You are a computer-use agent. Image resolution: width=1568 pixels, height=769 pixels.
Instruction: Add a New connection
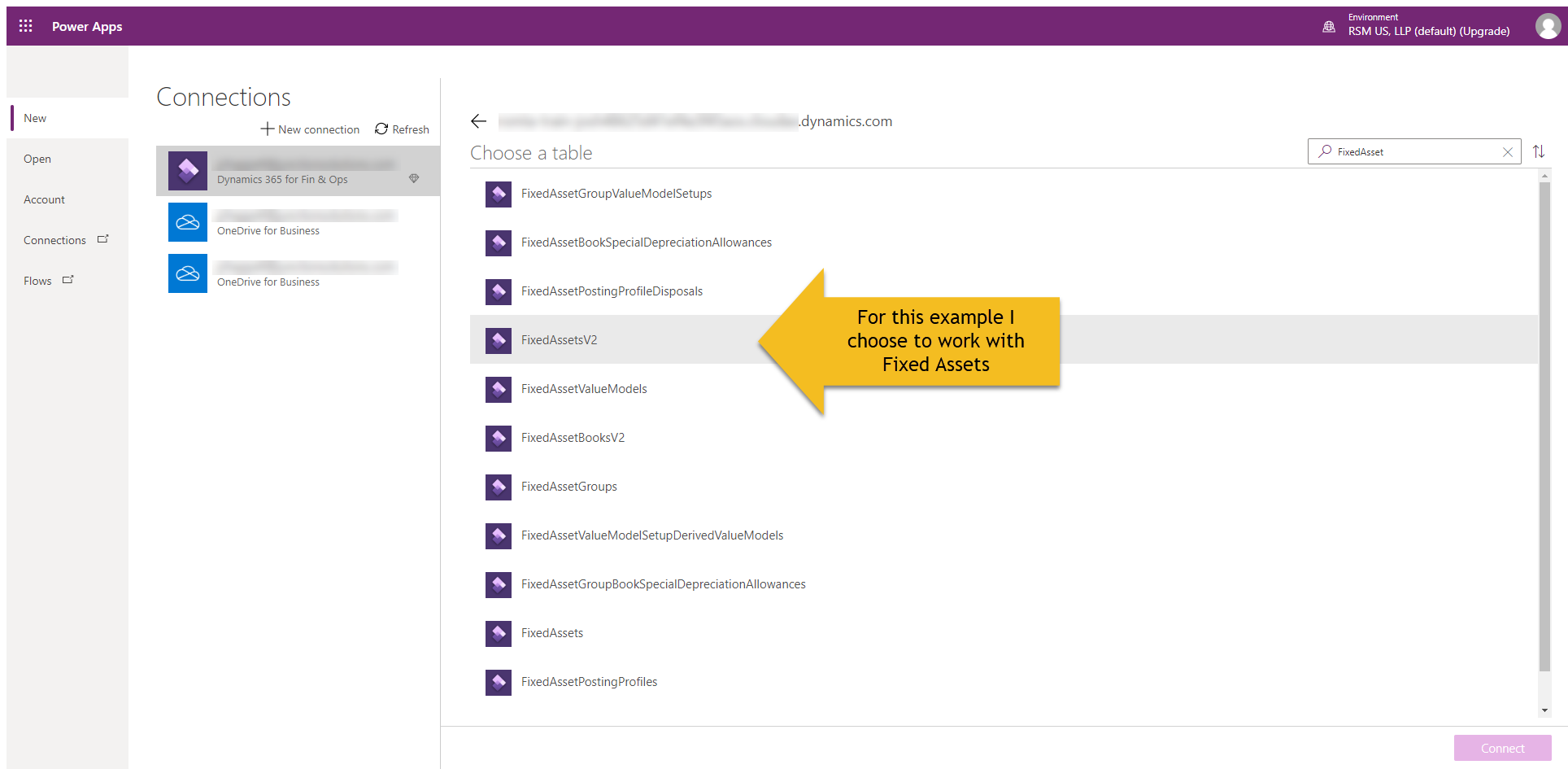pos(310,129)
